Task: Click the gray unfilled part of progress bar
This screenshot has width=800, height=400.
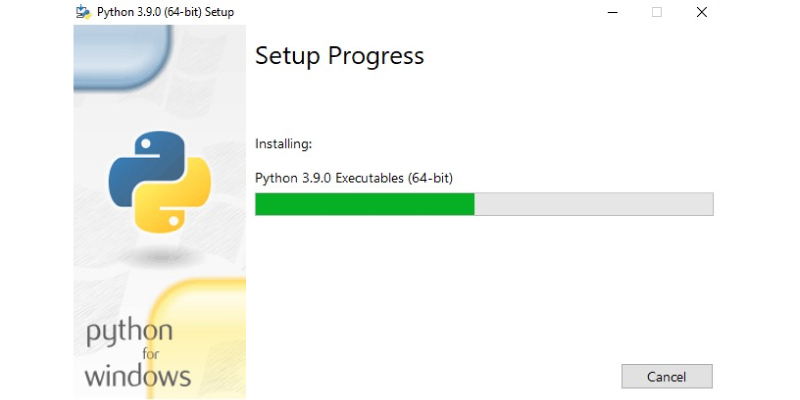Action: pyautogui.click(x=593, y=204)
